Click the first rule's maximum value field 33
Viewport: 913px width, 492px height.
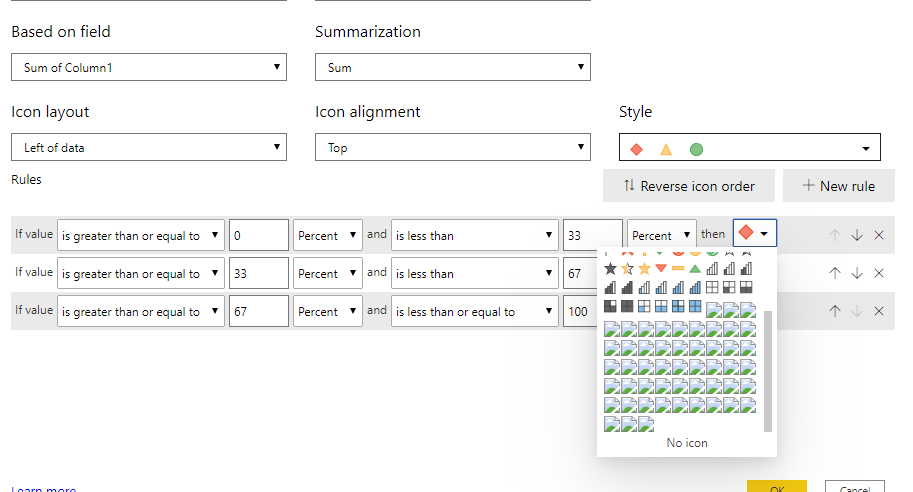(593, 235)
